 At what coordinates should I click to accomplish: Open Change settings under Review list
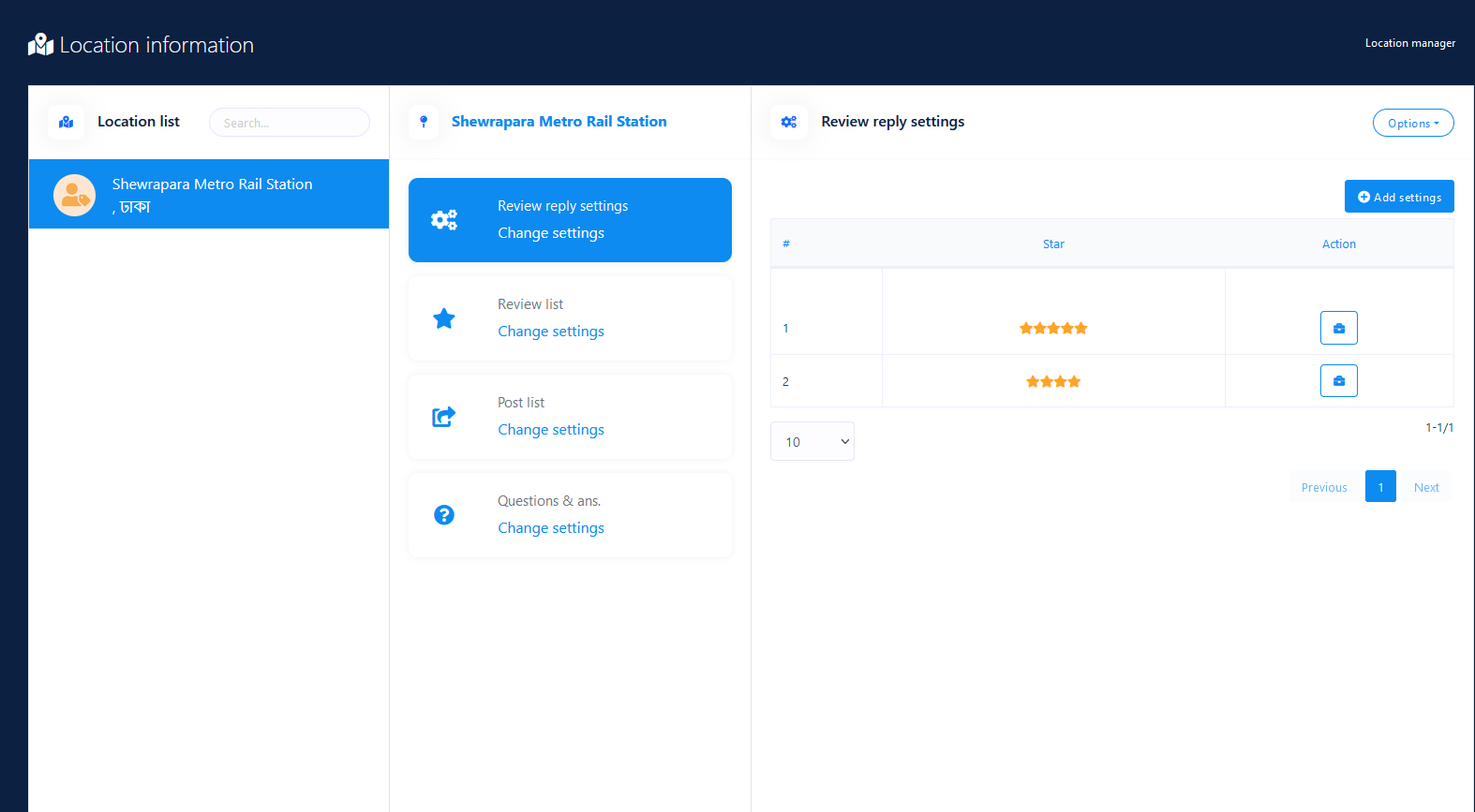[x=551, y=332]
